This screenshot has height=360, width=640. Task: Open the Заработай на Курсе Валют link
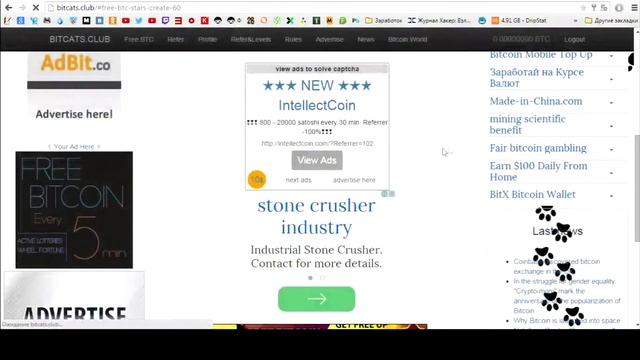pyautogui.click(x=537, y=78)
